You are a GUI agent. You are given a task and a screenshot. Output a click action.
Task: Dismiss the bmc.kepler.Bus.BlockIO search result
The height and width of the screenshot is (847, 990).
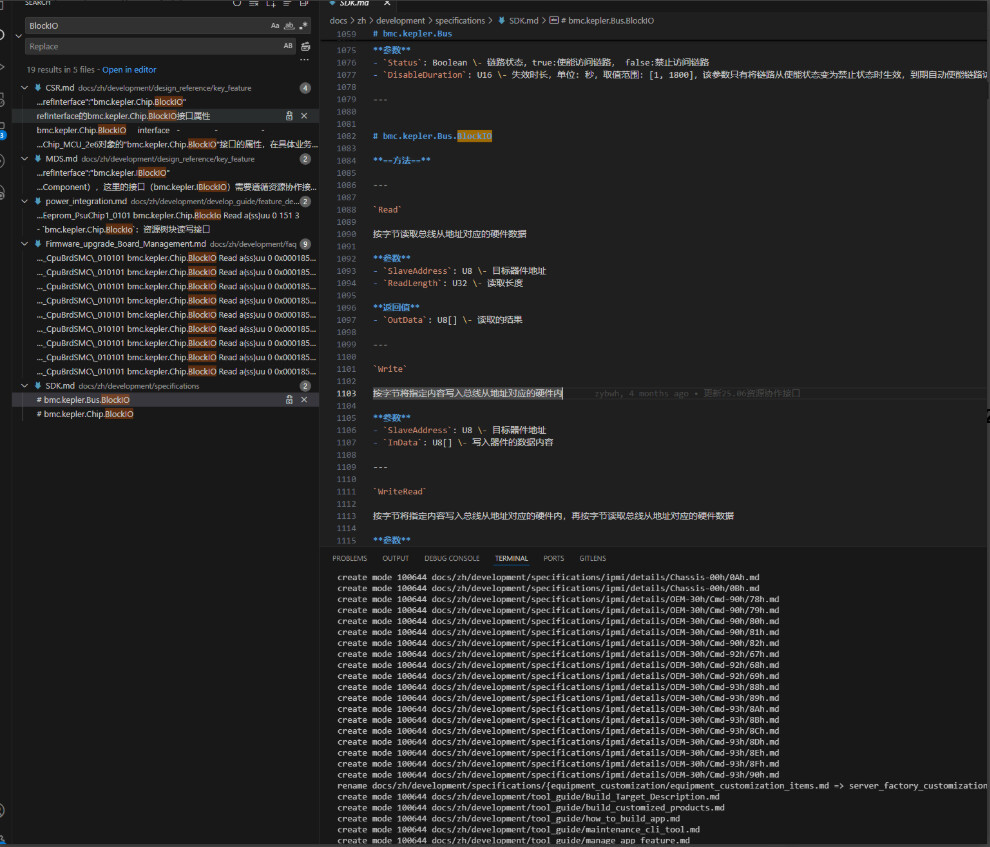pos(304,400)
